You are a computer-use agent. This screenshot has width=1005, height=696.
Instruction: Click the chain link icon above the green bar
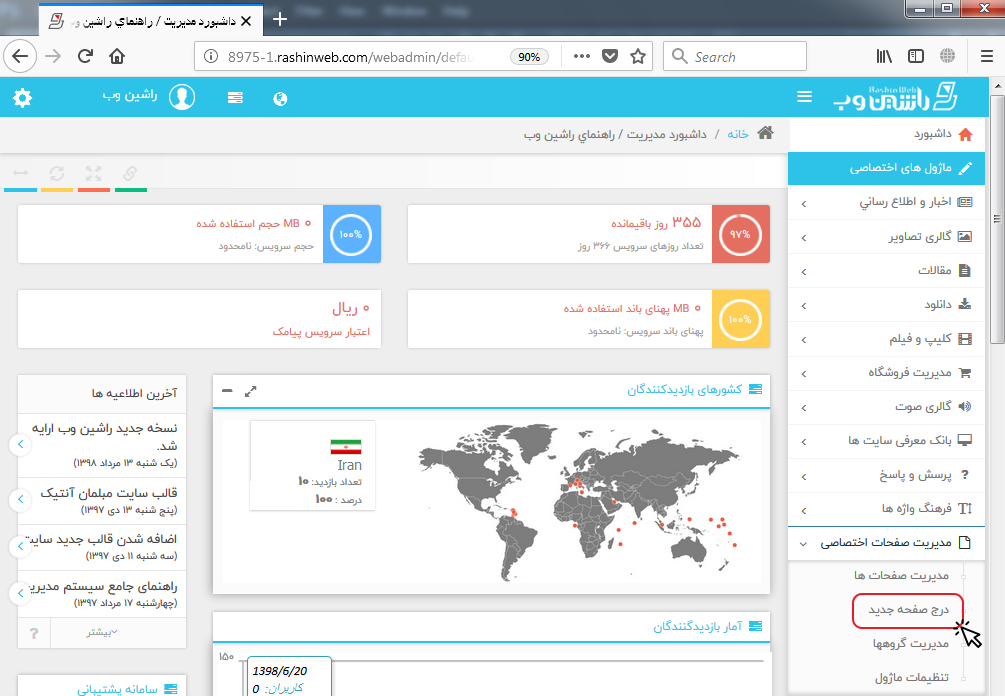pyautogui.click(x=130, y=173)
